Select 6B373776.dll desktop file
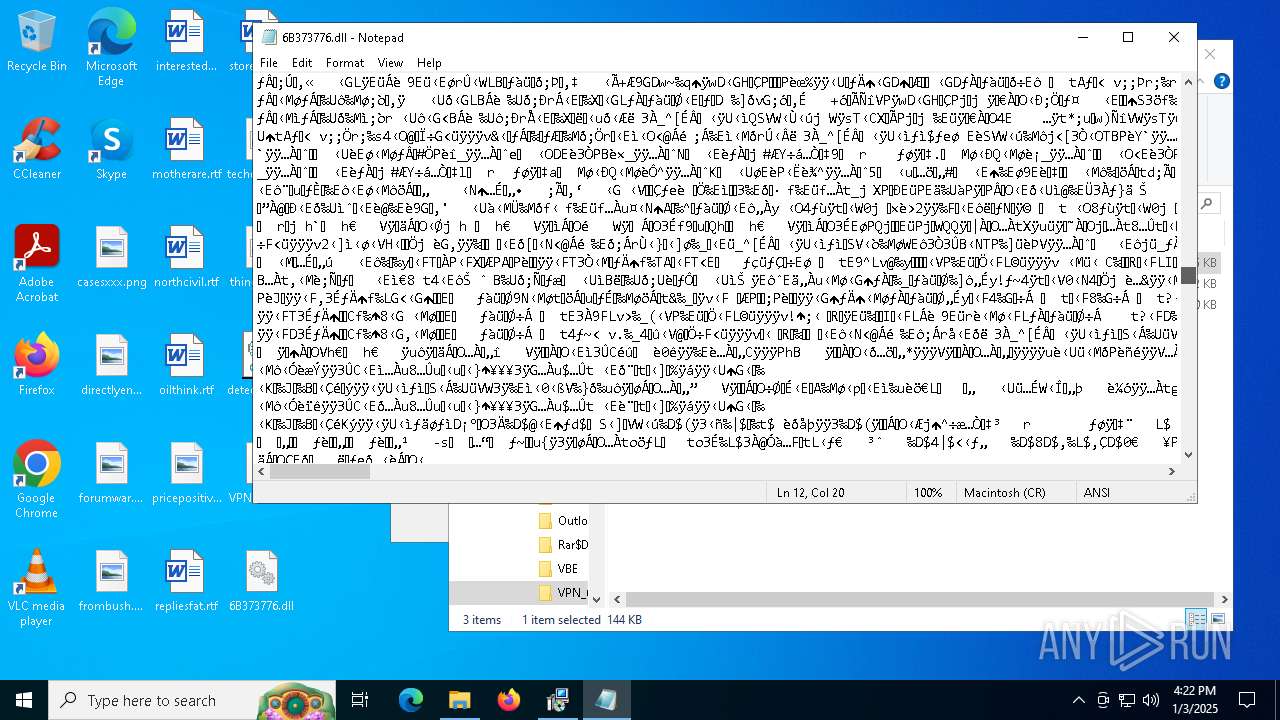The width and height of the screenshot is (1280, 720). coord(261,581)
